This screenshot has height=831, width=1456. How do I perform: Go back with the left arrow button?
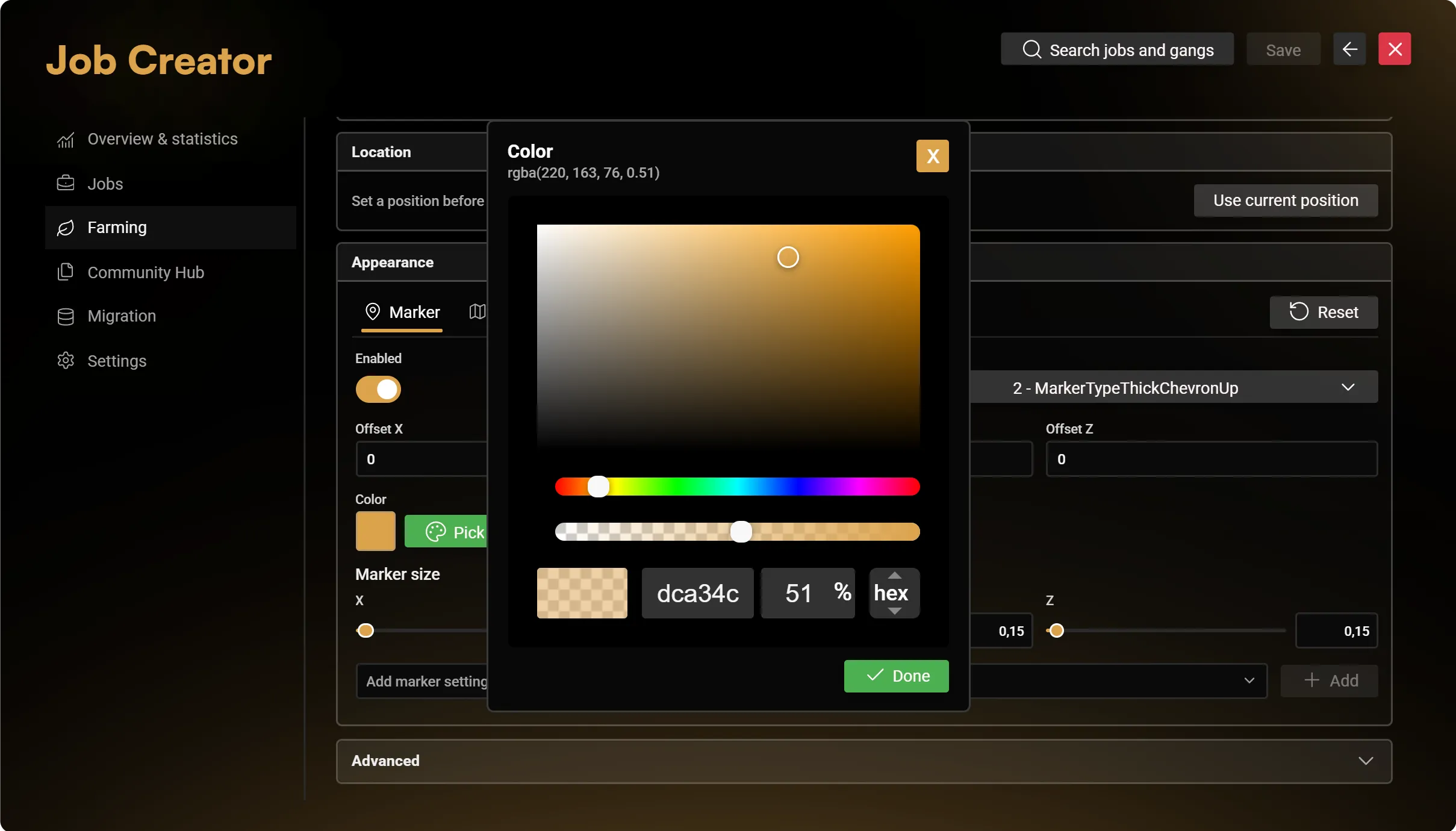[1349, 49]
